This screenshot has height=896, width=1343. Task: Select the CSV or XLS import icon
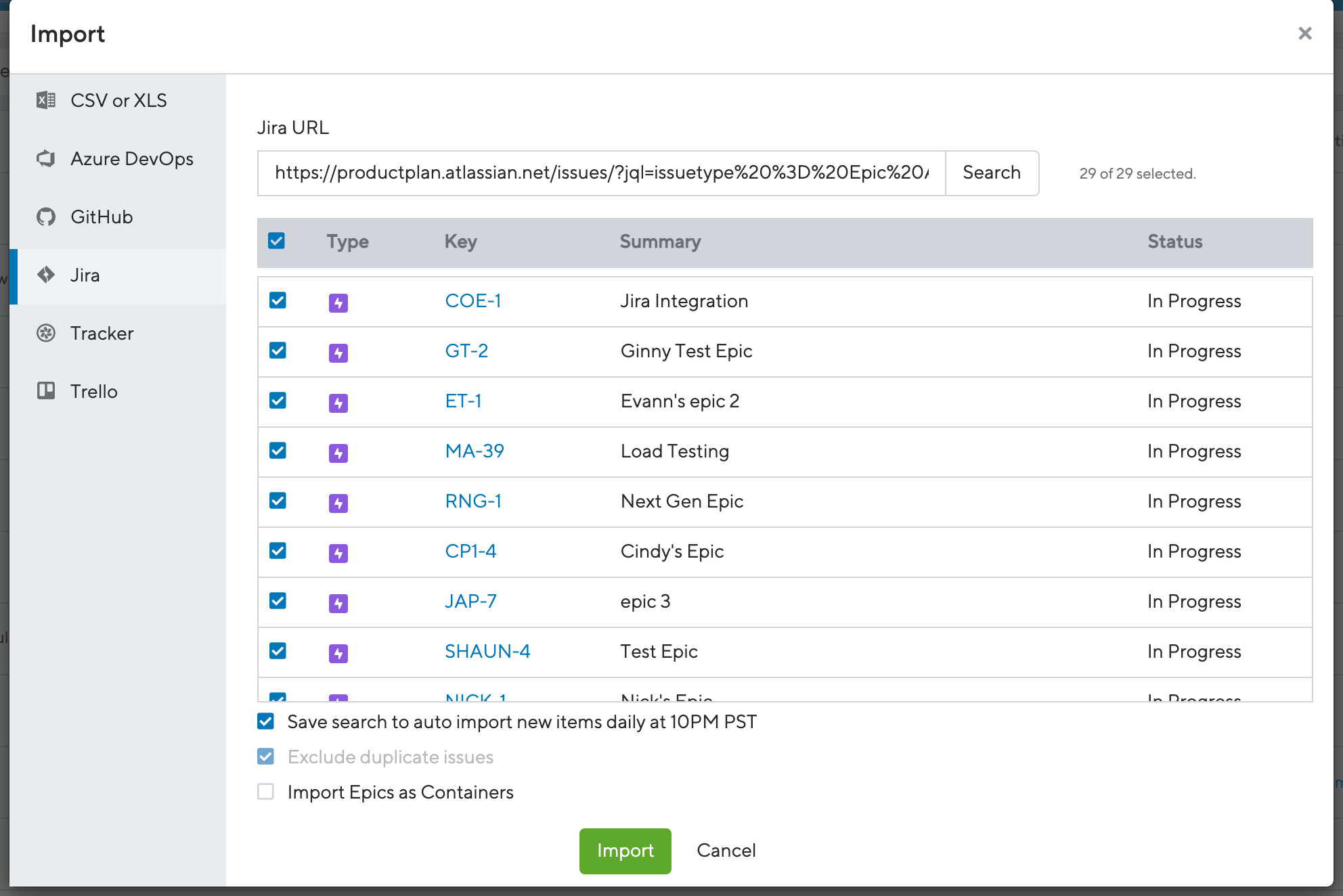coord(45,99)
